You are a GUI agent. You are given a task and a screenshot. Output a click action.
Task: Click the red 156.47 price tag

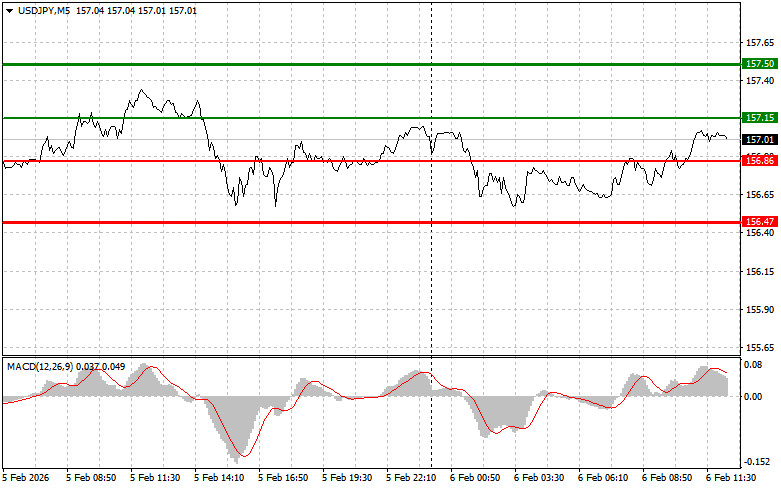(x=760, y=221)
